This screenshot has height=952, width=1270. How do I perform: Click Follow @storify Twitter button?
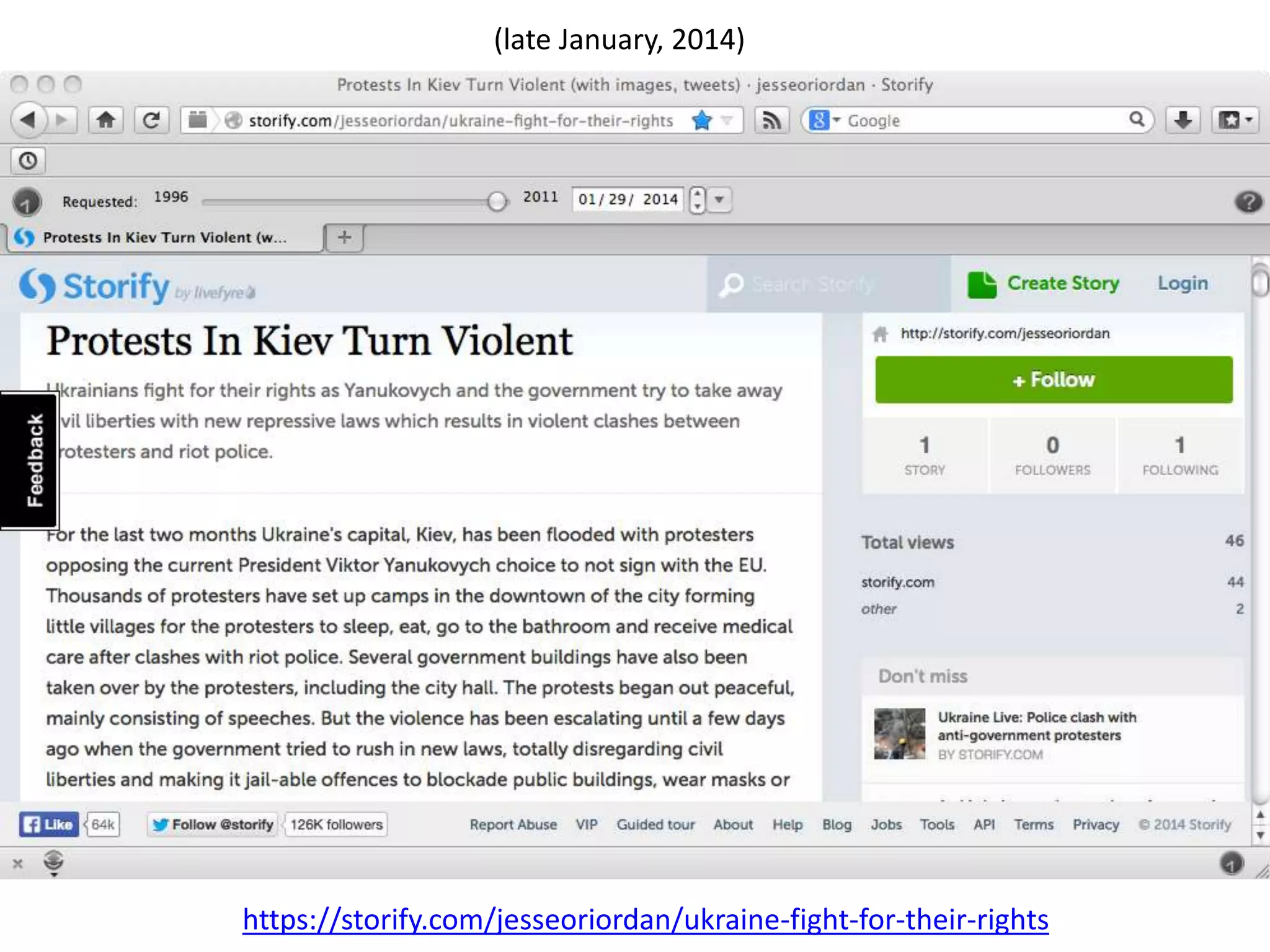click(x=213, y=825)
